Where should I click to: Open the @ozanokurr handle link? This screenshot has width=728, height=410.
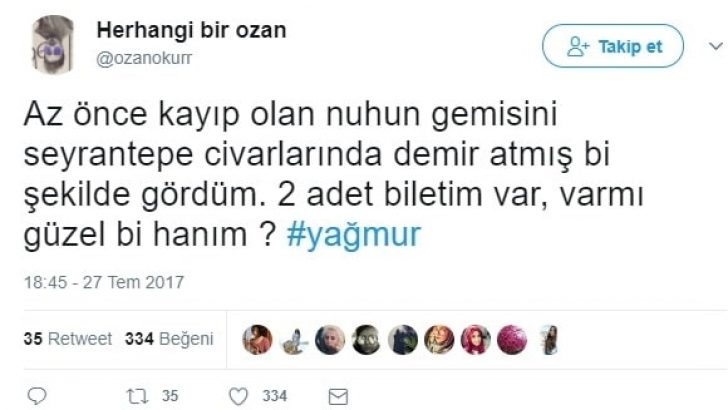pyautogui.click(x=144, y=59)
